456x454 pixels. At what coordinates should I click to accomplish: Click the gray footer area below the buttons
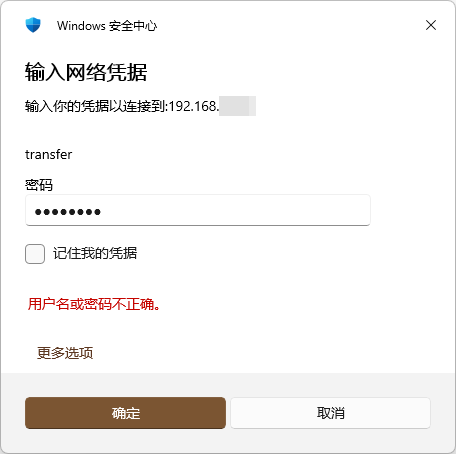tap(228, 441)
